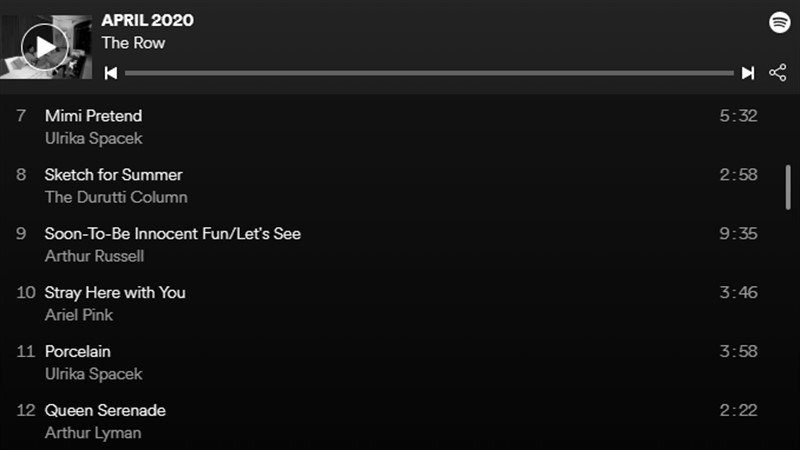Open artist Ariel Pink
Viewport: 800px width, 450px height.
coord(79,315)
